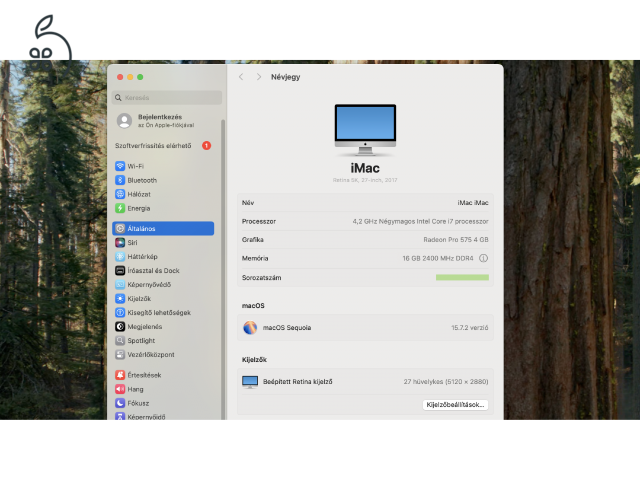The height and width of the screenshot is (480, 640).
Task: Open Szoftverfrissítés elérhető notice
Action: 153,146
